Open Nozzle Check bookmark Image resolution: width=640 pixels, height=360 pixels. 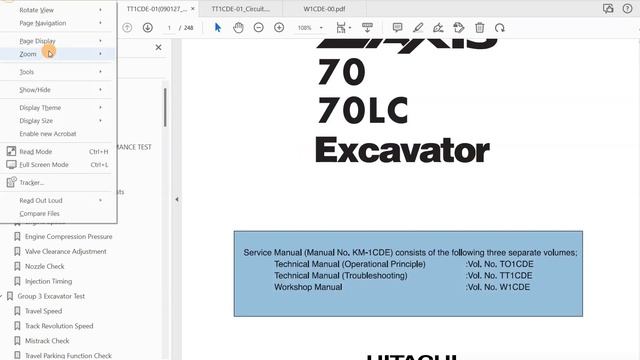[x=44, y=267]
